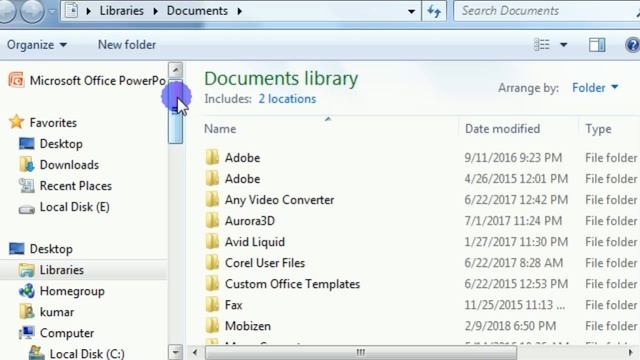The width and height of the screenshot is (640, 360).
Task: Click the refresh button next to address bar
Action: [434, 11]
